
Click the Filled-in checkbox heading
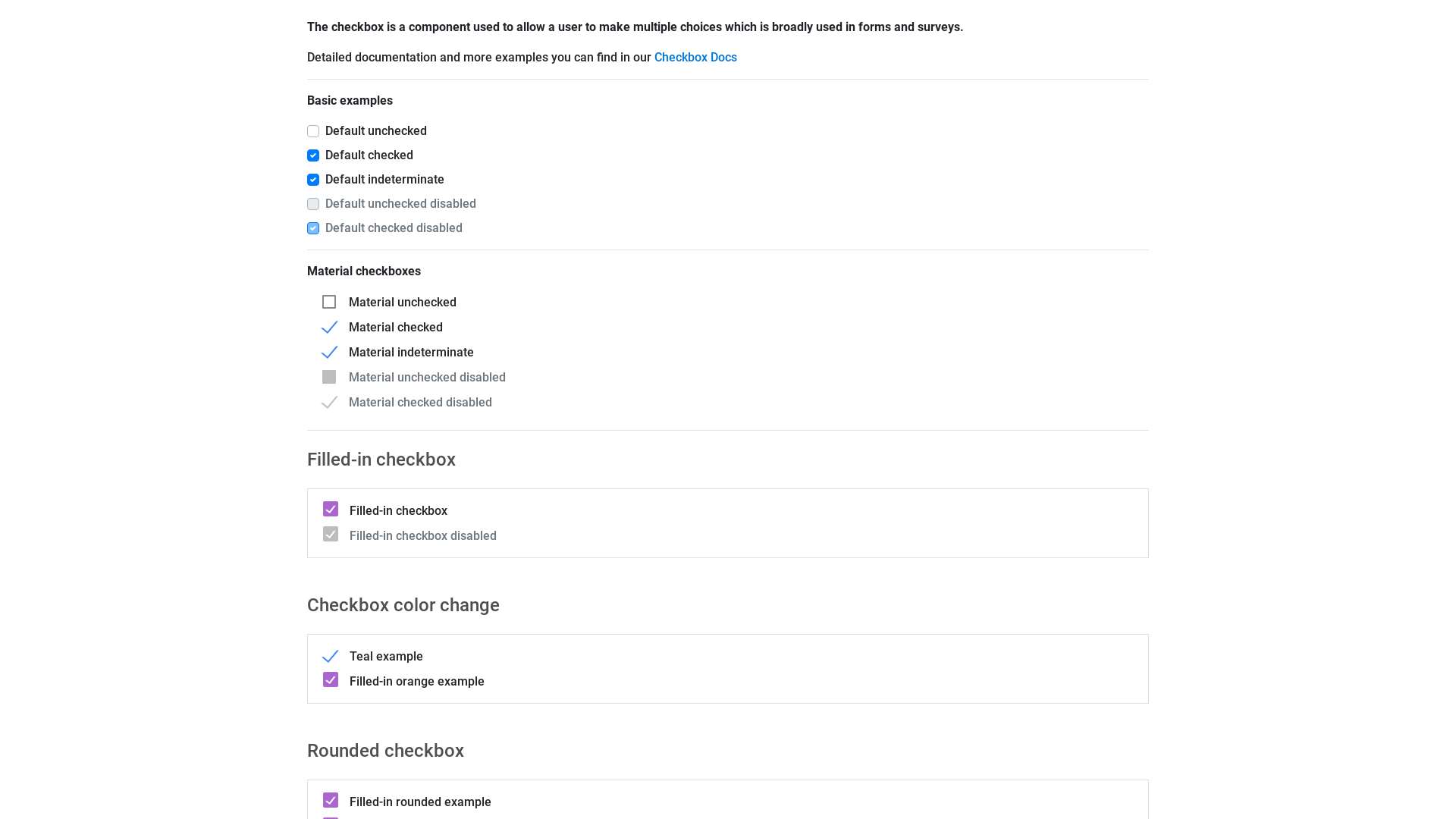(x=381, y=460)
